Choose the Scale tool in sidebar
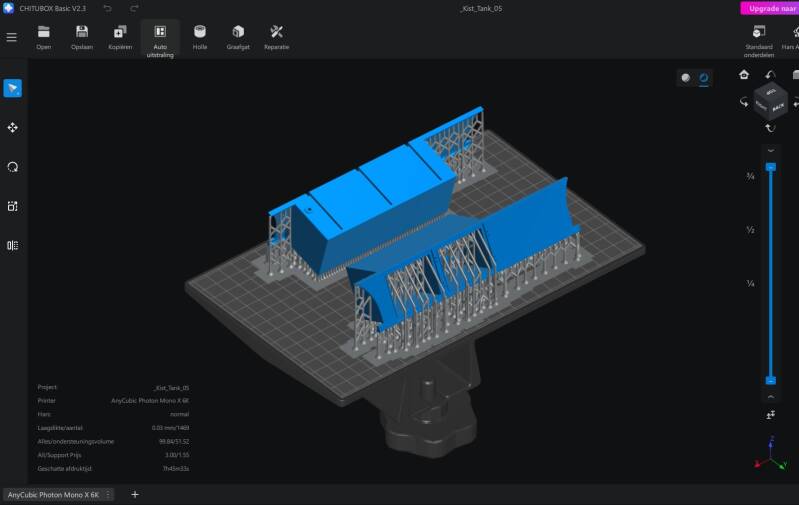Image resolution: width=799 pixels, height=505 pixels. 12,206
